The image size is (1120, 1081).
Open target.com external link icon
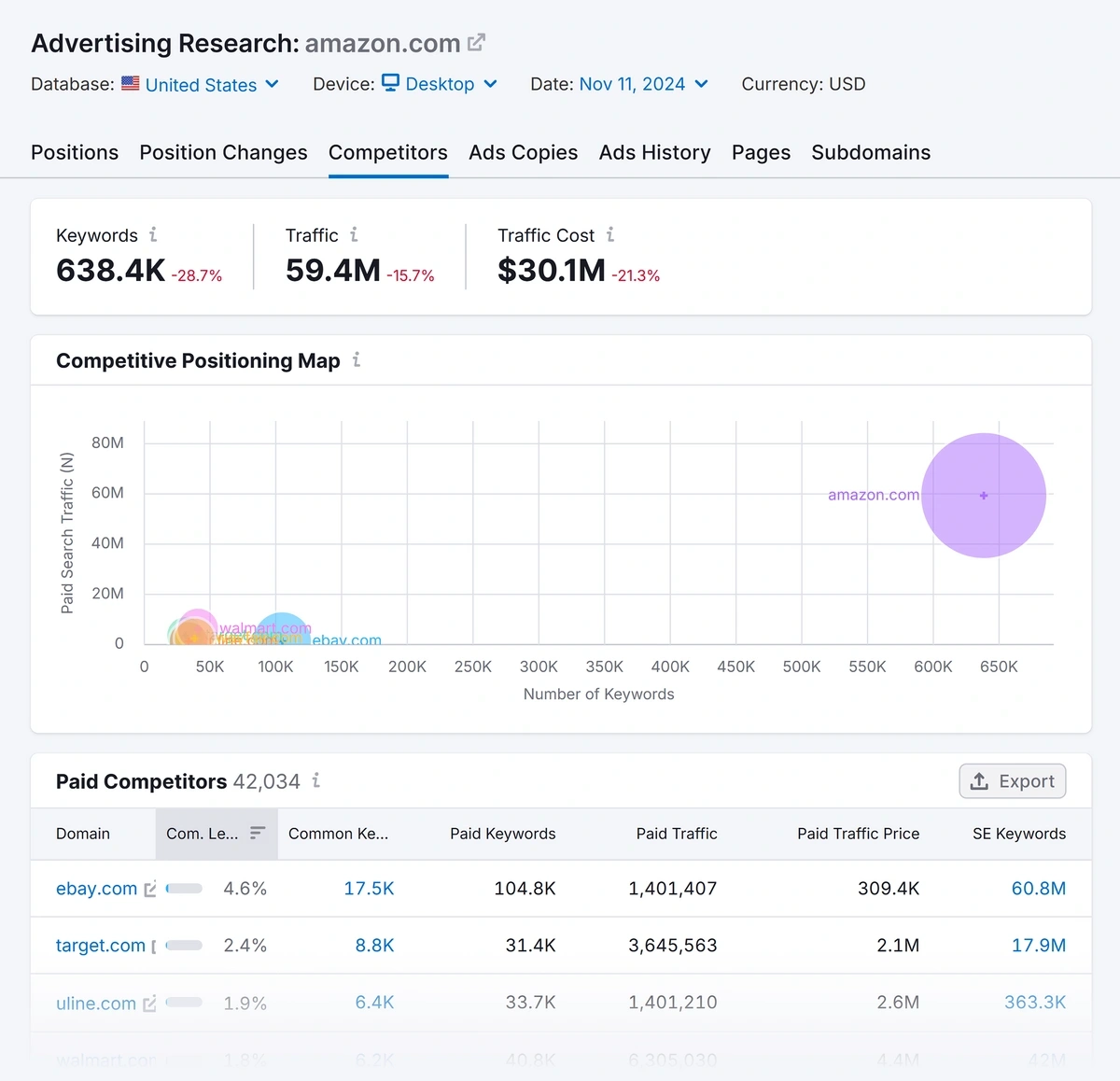pyautogui.click(x=154, y=947)
